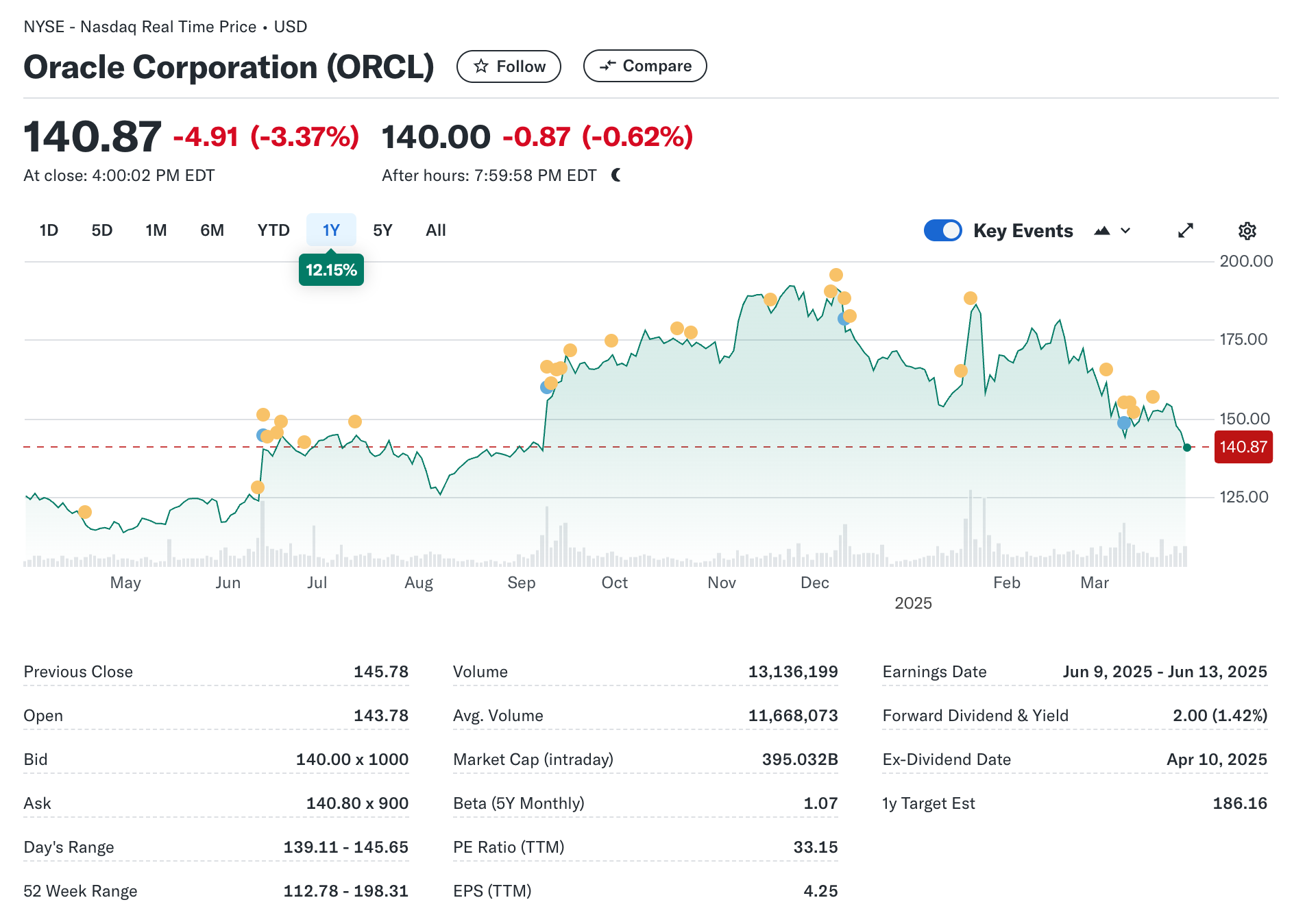Click the closing price 140.87

pos(93,136)
